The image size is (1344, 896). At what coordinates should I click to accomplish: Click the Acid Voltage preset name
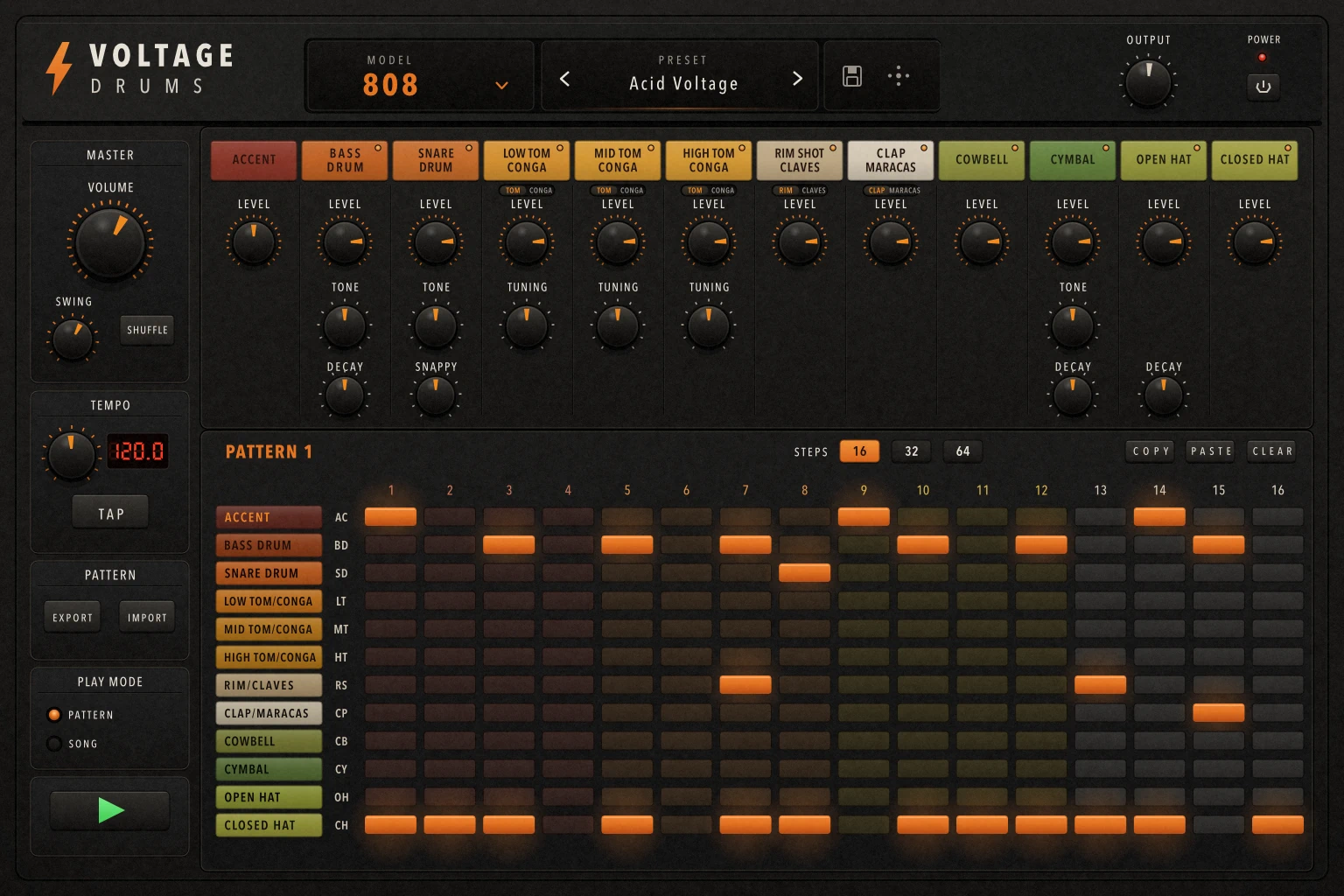683,84
